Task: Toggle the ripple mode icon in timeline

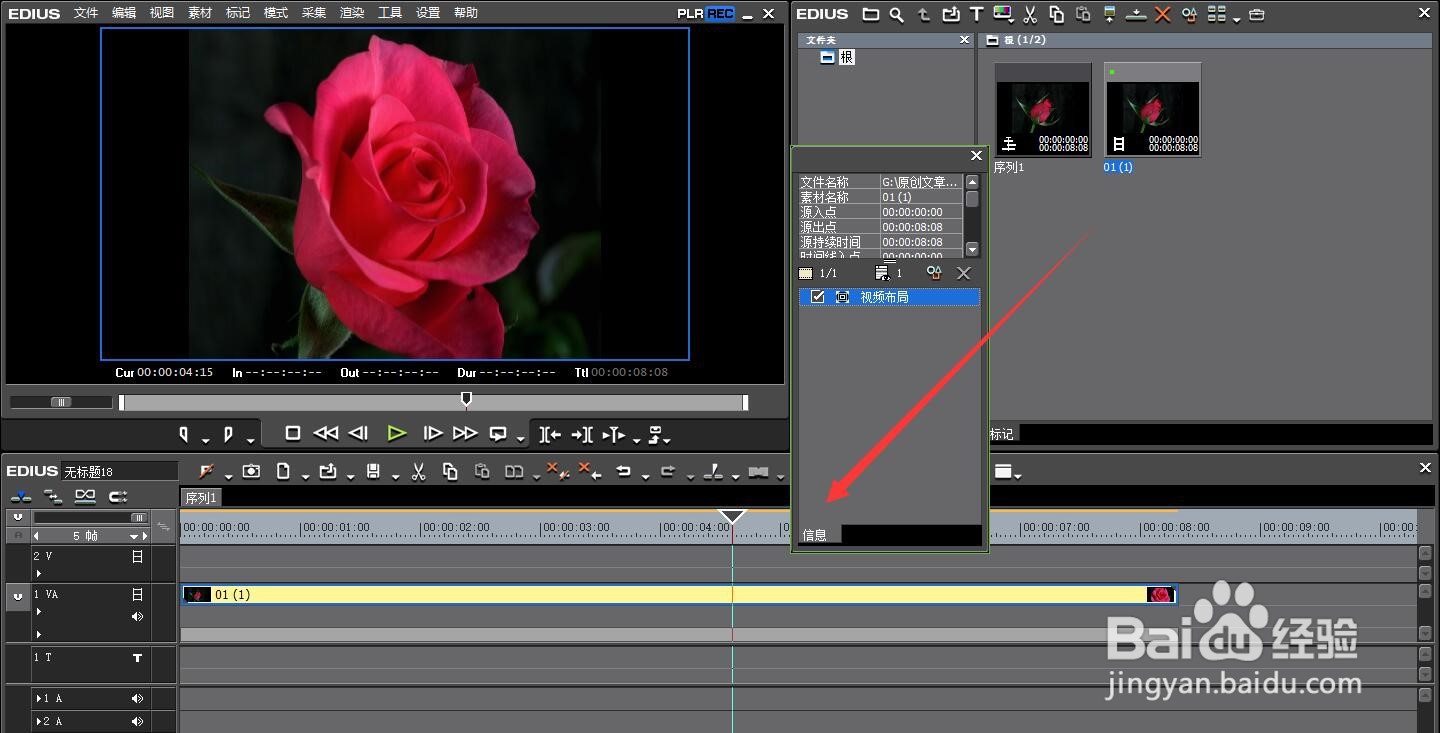Action: [x=52, y=496]
